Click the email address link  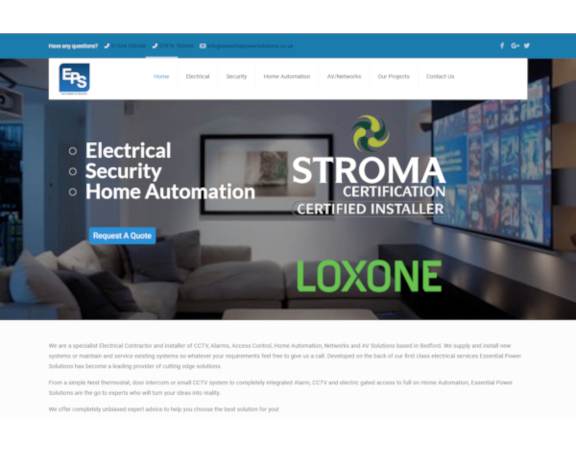pyautogui.click(x=250, y=46)
